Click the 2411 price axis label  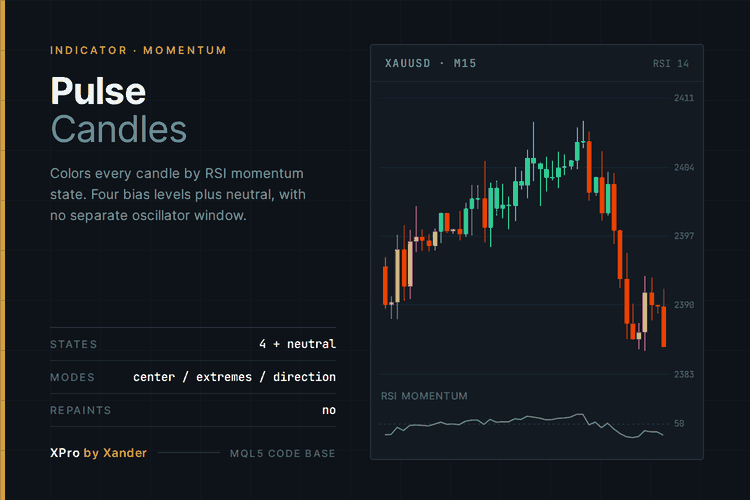coord(684,98)
